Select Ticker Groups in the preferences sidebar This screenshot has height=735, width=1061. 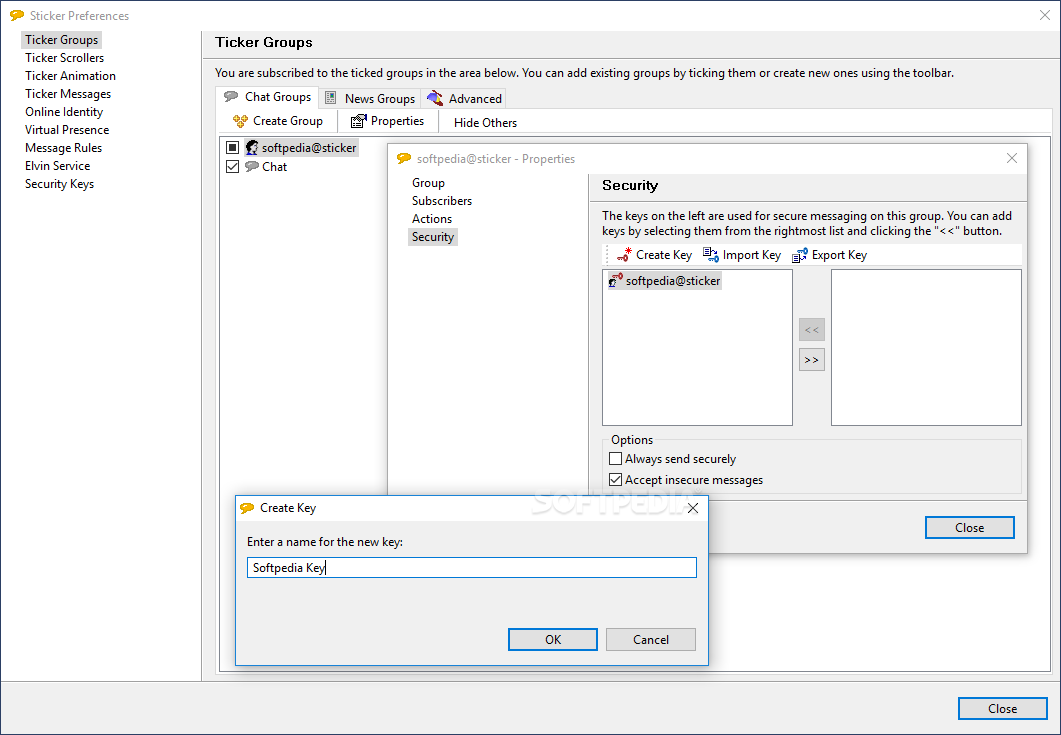pos(62,40)
